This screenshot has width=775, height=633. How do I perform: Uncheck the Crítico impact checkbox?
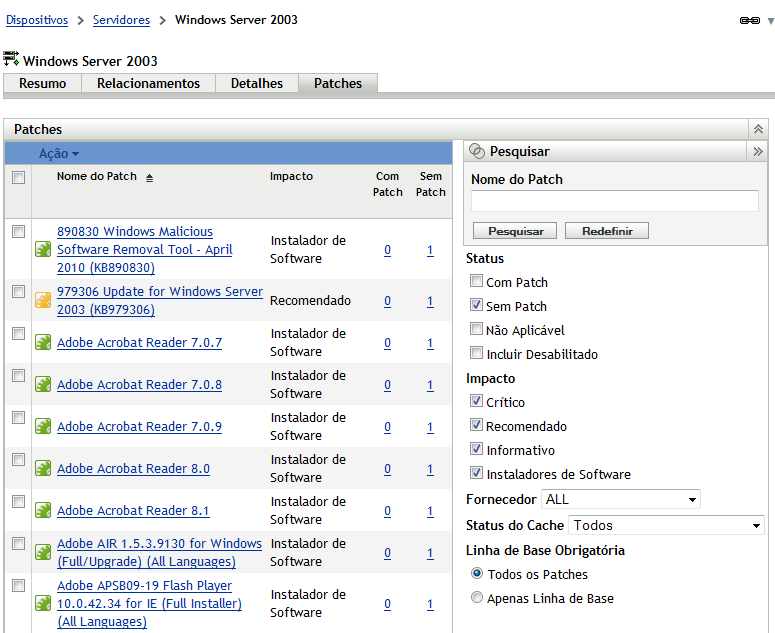pyautogui.click(x=476, y=400)
